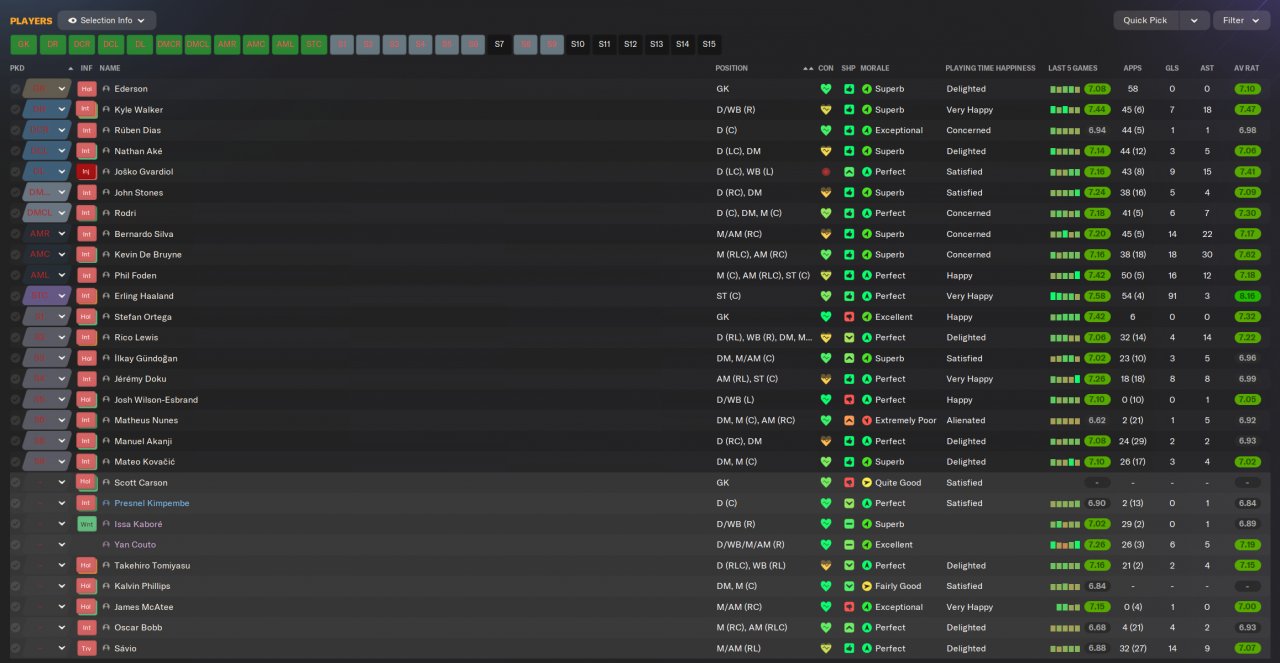This screenshot has width=1280, height=663.
Task: Click the profile icon beside Rodri
Action: (x=106, y=213)
